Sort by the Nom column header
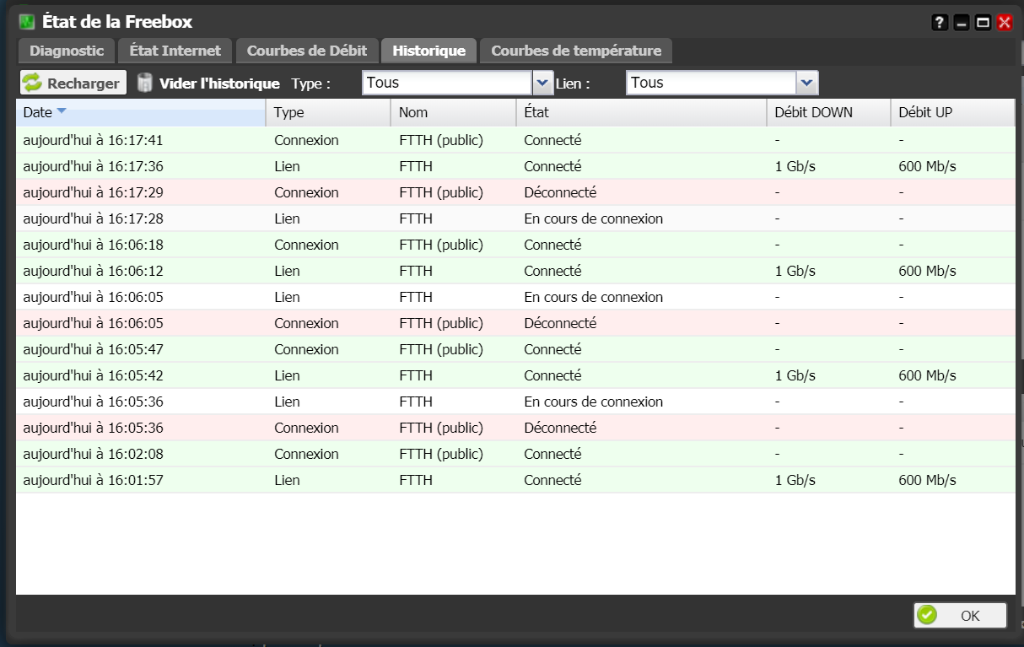This screenshot has width=1024, height=647. click(454, 112)
